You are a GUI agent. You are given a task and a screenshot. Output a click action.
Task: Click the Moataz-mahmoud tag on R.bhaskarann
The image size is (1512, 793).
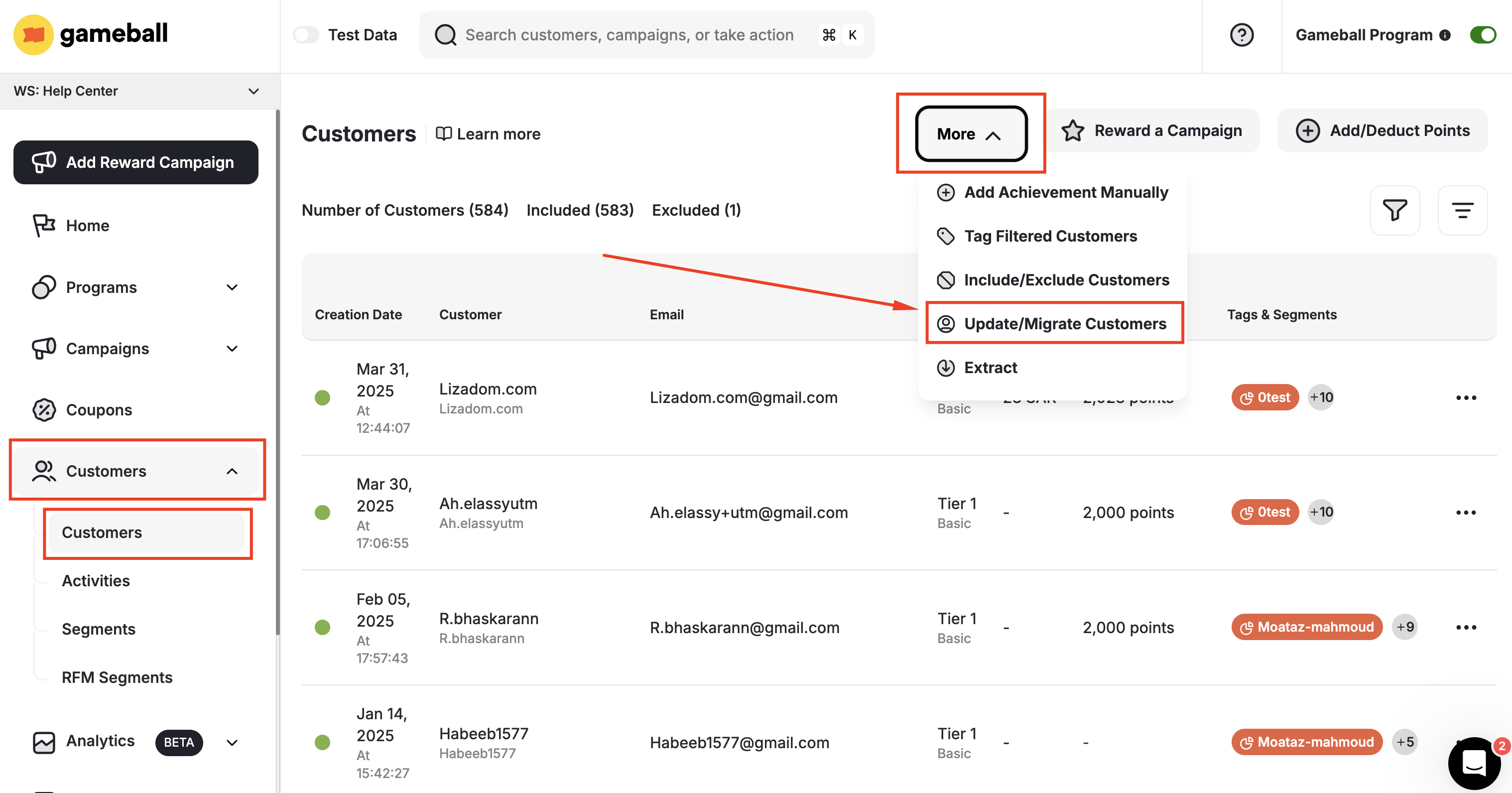(x=1307, y=627)
